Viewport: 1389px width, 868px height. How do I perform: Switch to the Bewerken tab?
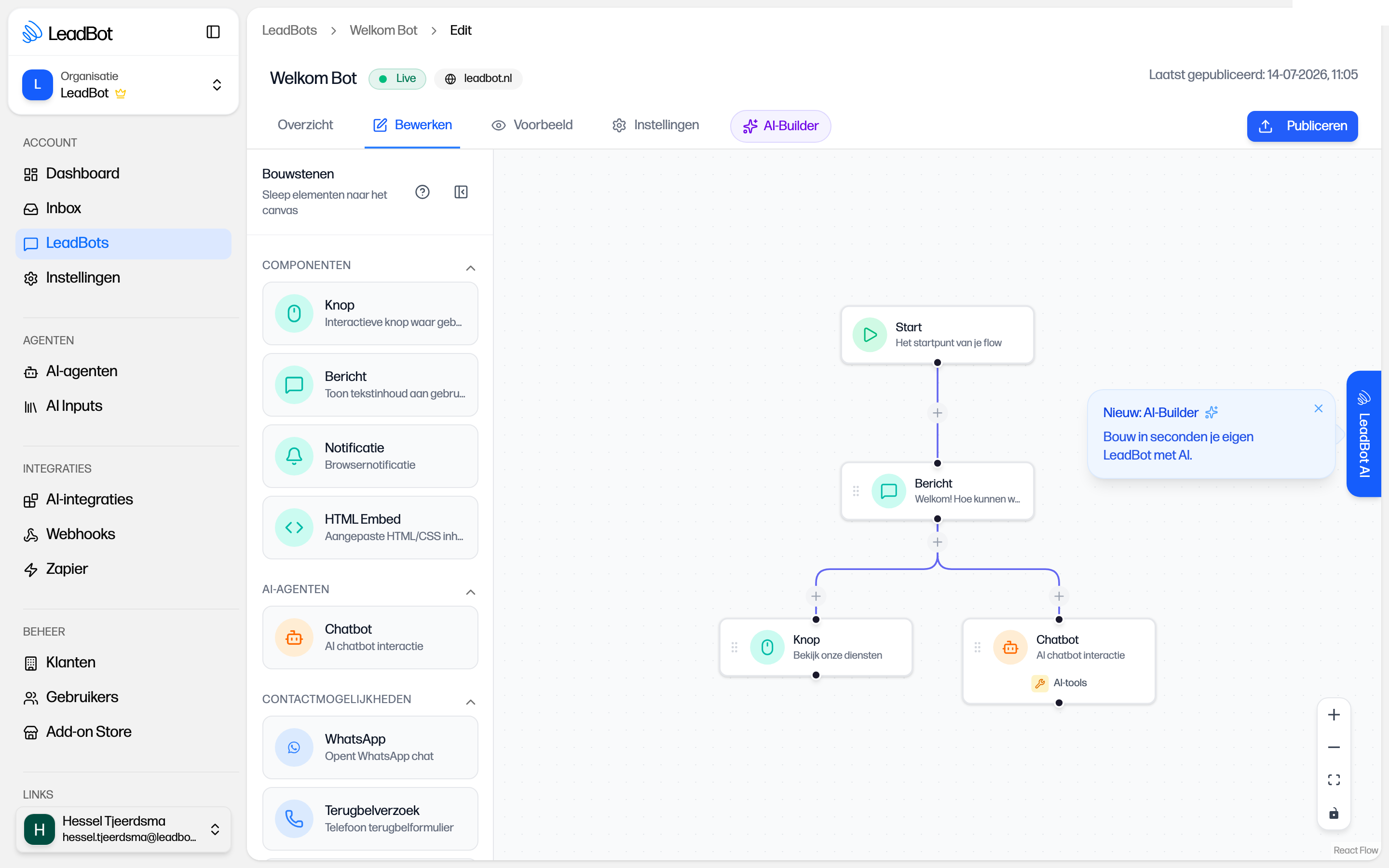412,125
